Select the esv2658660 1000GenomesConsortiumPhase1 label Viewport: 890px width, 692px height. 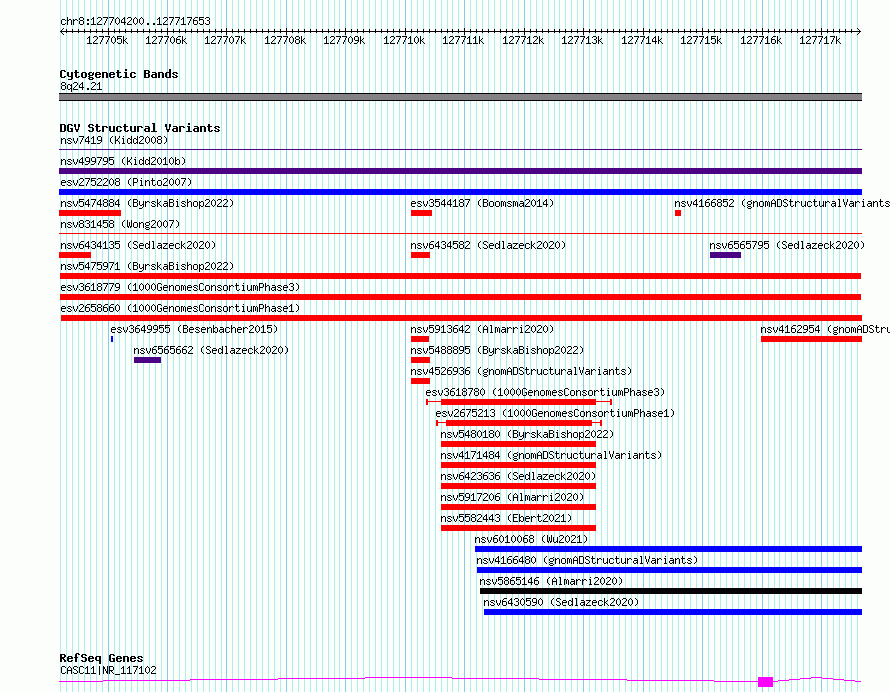[180, 308]
